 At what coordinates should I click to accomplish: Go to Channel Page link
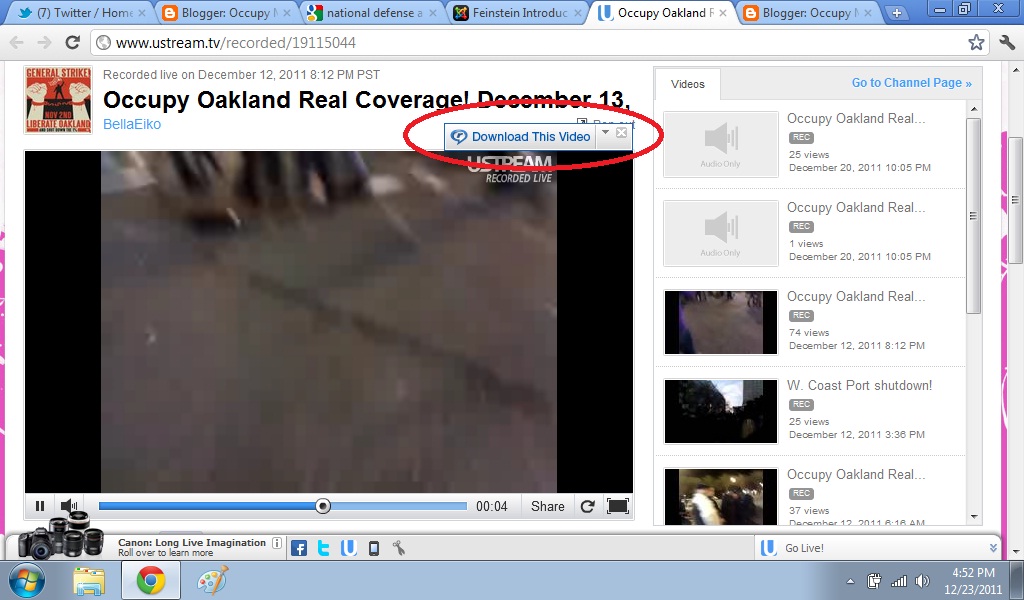[912, 83]
